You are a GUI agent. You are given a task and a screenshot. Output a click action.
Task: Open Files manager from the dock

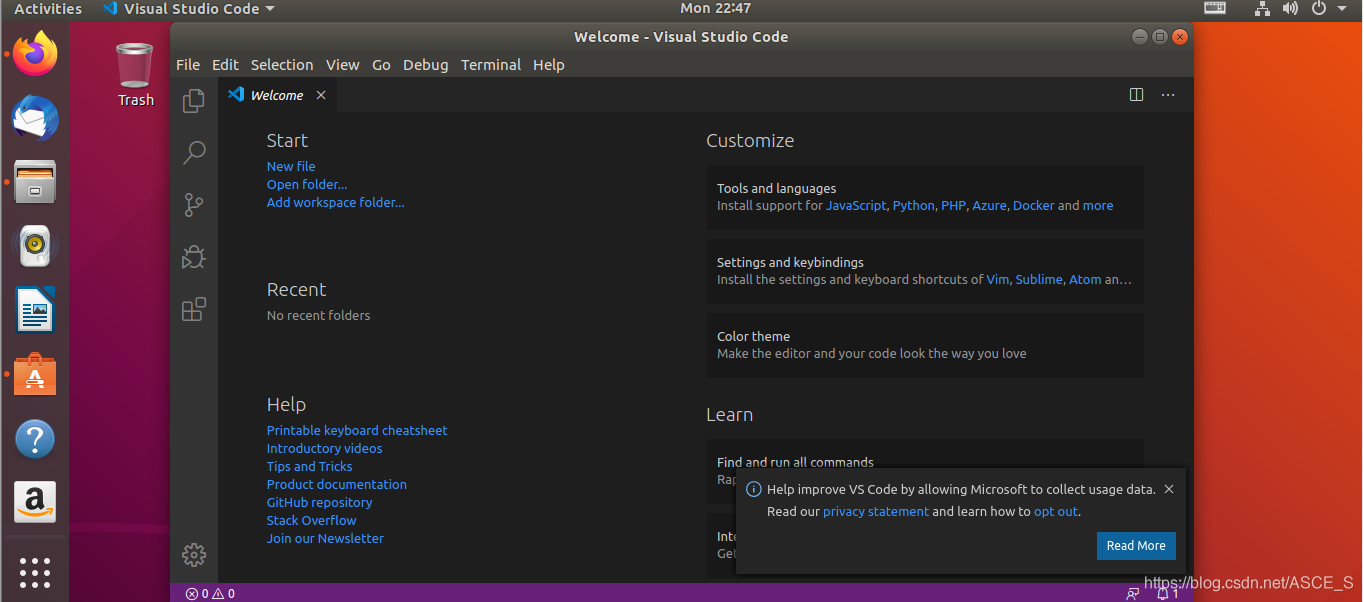35,182
